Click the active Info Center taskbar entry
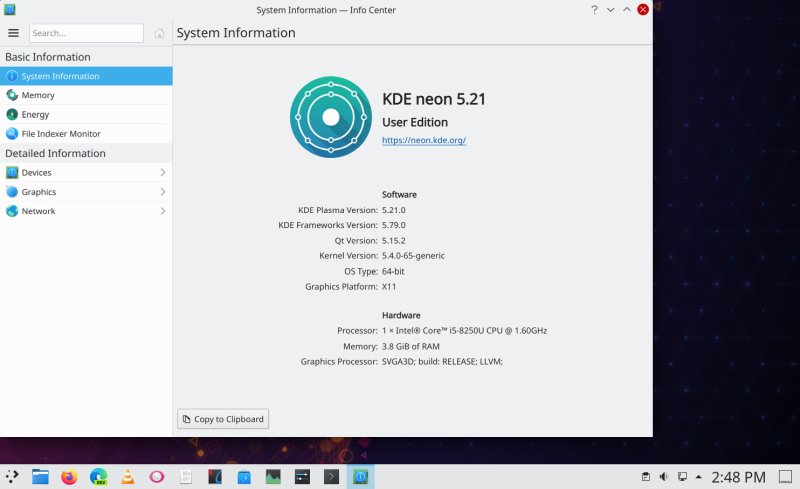800x489 pixels. pos(360,477)
